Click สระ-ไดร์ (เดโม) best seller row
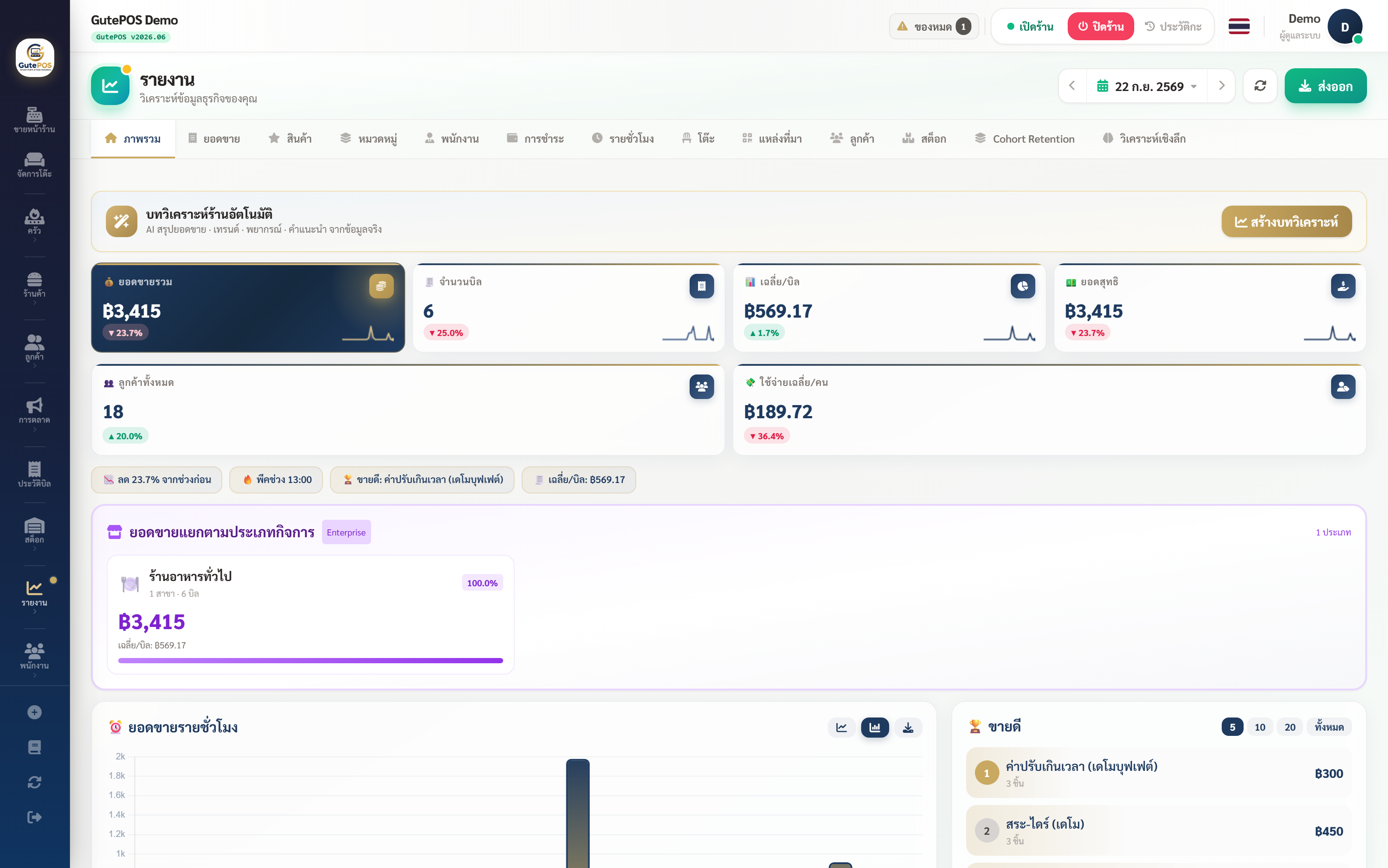The height and width of the screenshot is (868, 1388). click(1159, 831)
